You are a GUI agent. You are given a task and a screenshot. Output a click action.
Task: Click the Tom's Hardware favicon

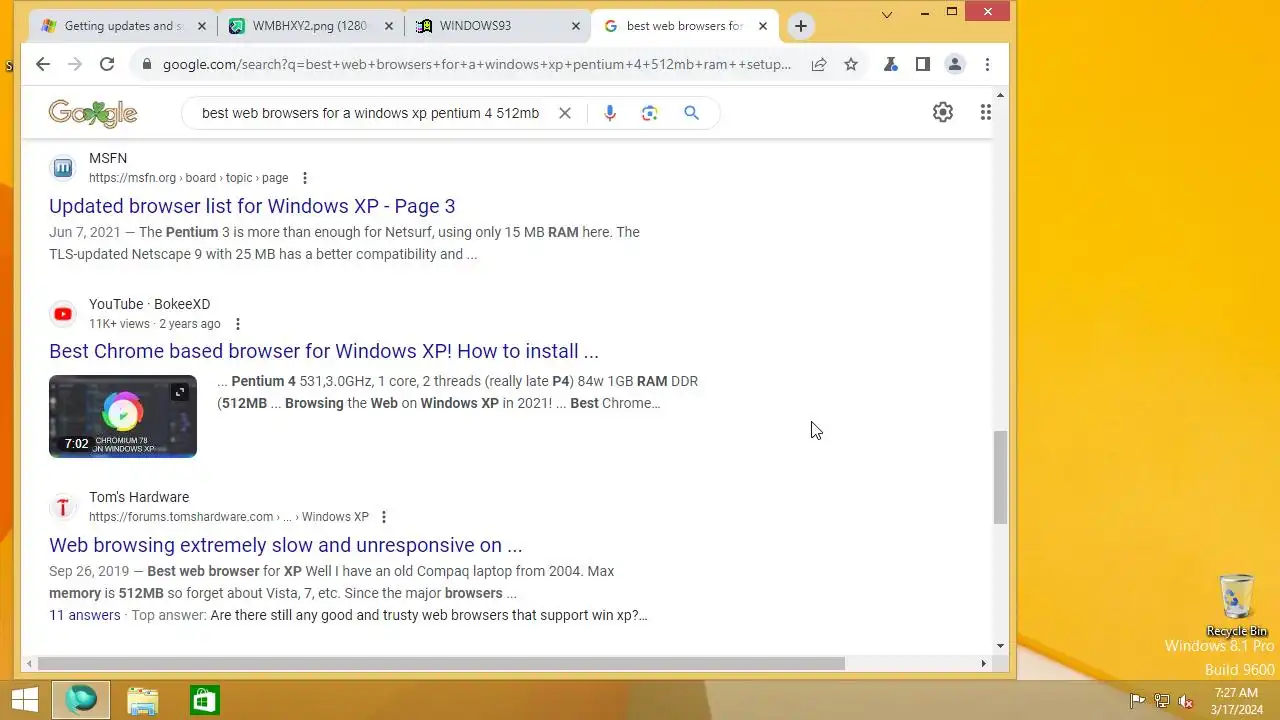point(63,507)
